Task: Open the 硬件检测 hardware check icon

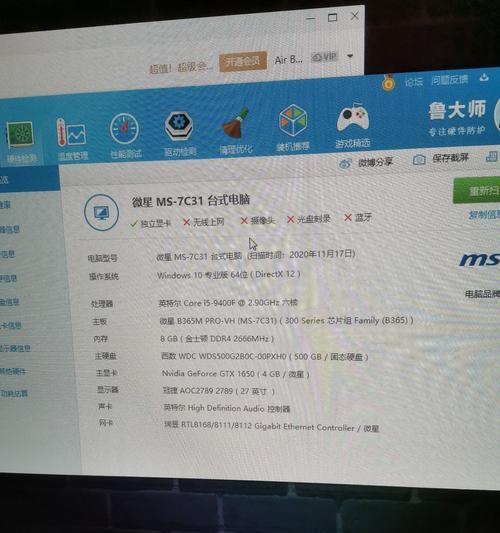Action: 20,142
